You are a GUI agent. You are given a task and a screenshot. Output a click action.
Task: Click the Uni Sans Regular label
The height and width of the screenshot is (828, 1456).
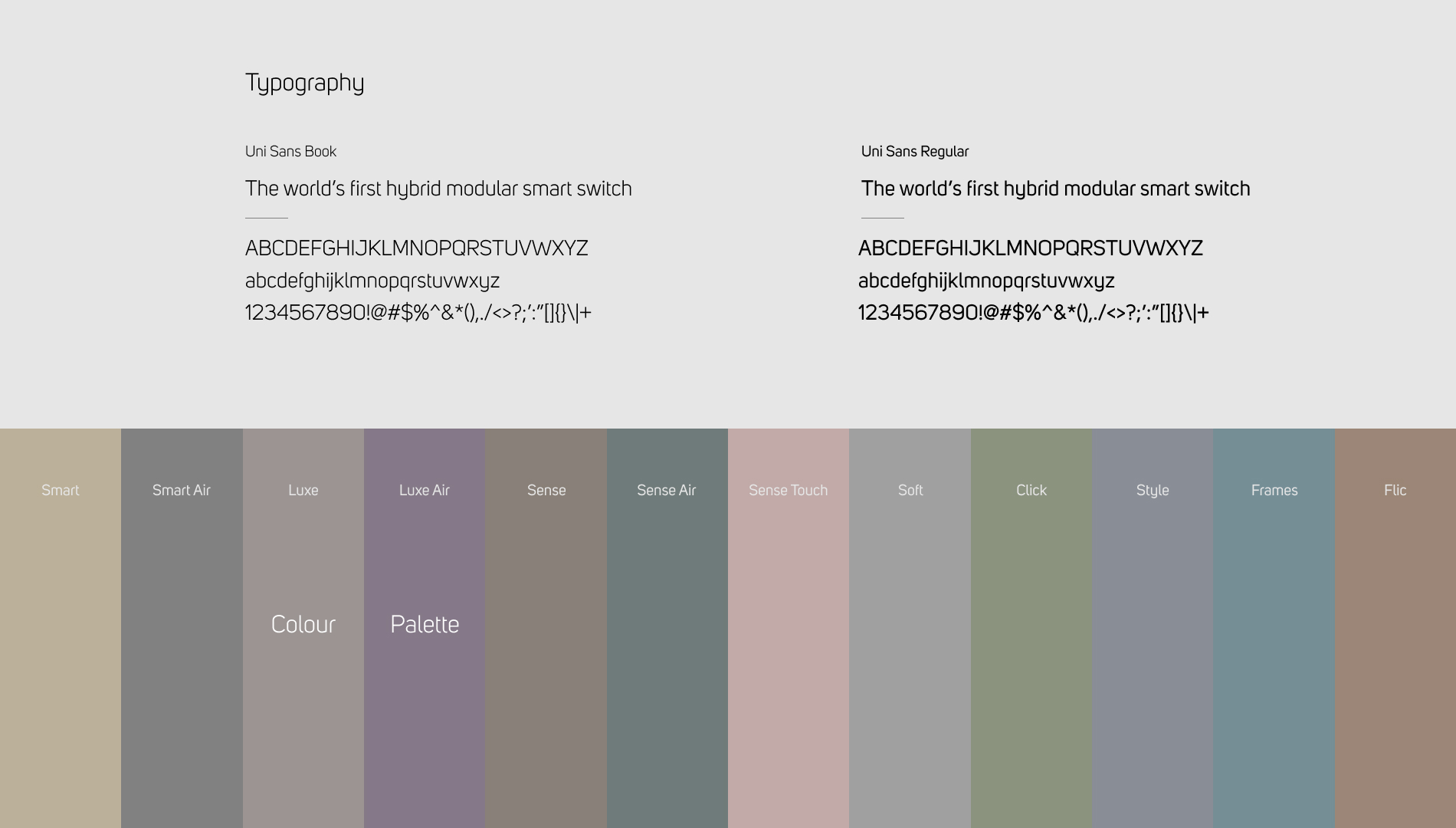[x=915, y=152]
